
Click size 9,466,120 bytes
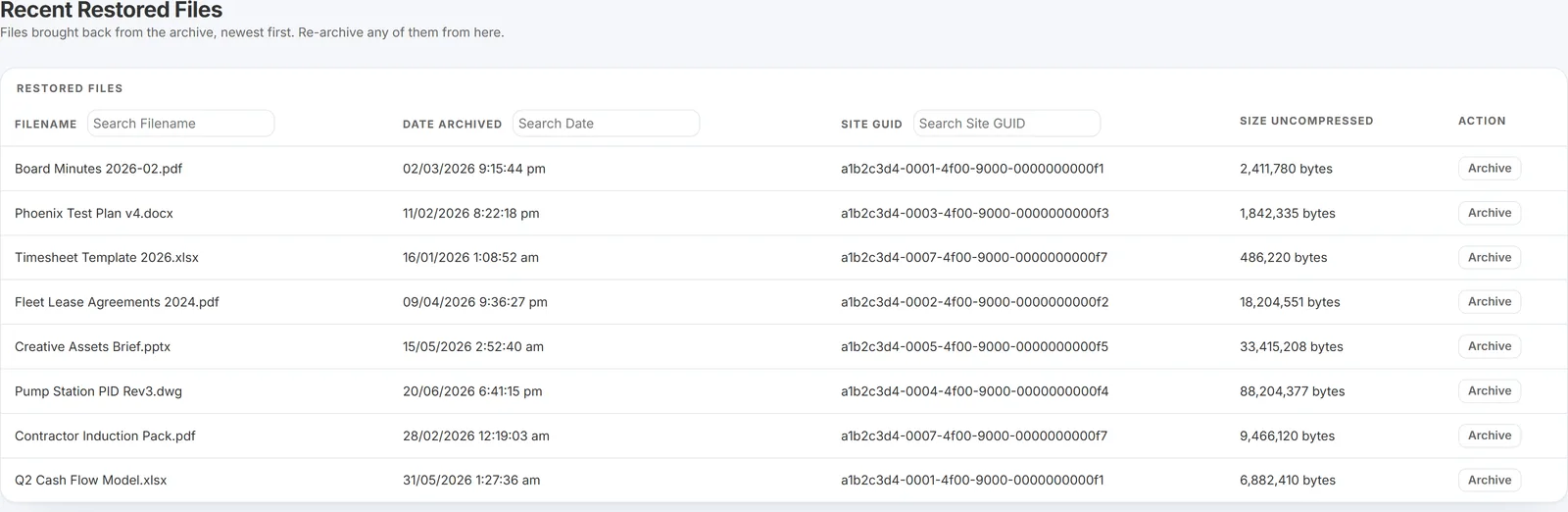[1288, 435]
